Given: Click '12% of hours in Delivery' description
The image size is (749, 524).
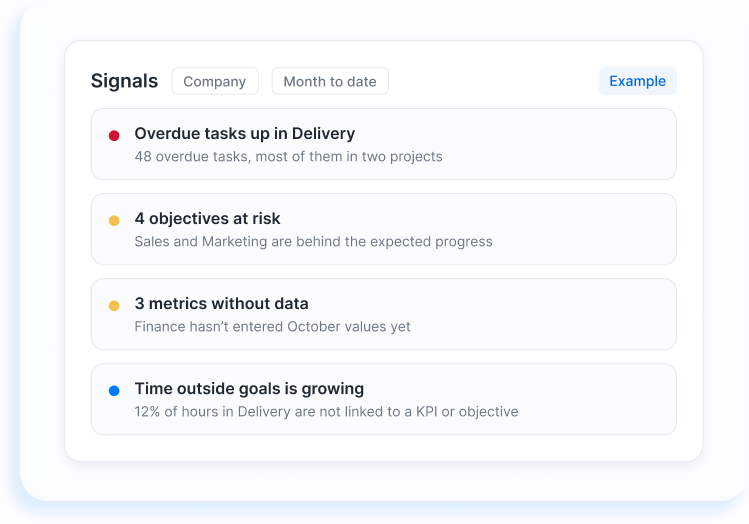Looking at the screenshot, I should (326, 412).
